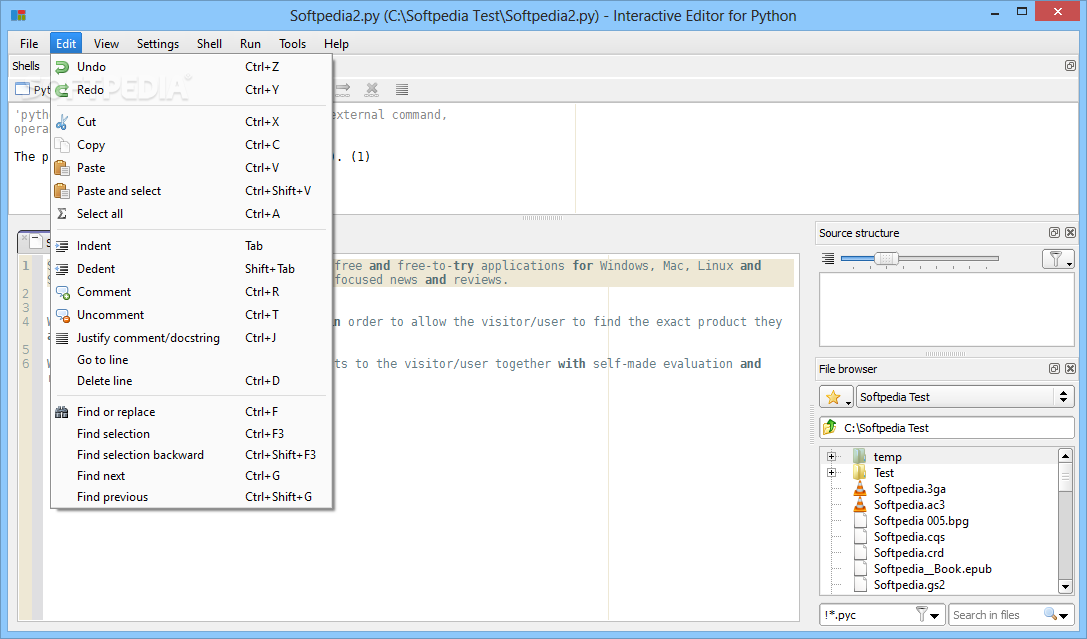Click the Copy pages icon
Image resolution: width=1087 pixels, height=639 pixels.
pos(62,145)
